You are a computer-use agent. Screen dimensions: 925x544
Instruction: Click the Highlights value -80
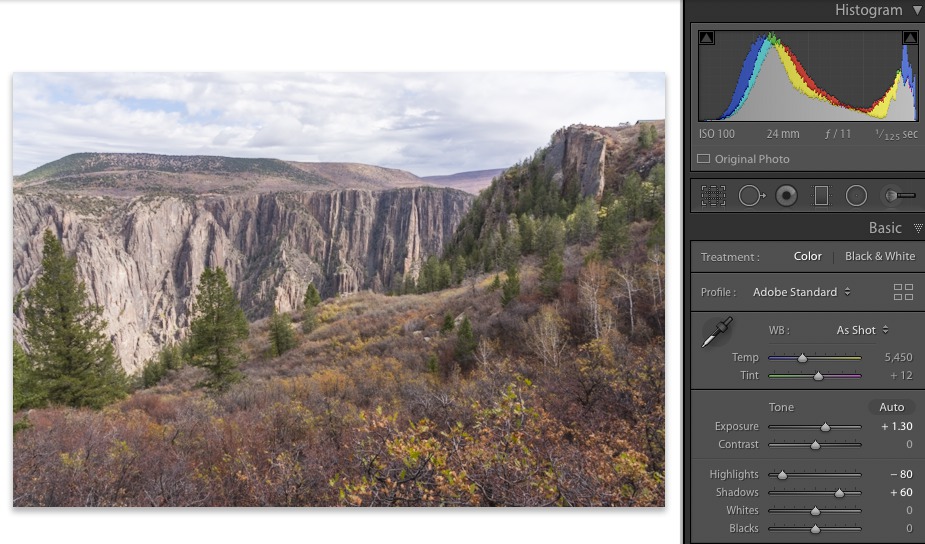(901, 474)
